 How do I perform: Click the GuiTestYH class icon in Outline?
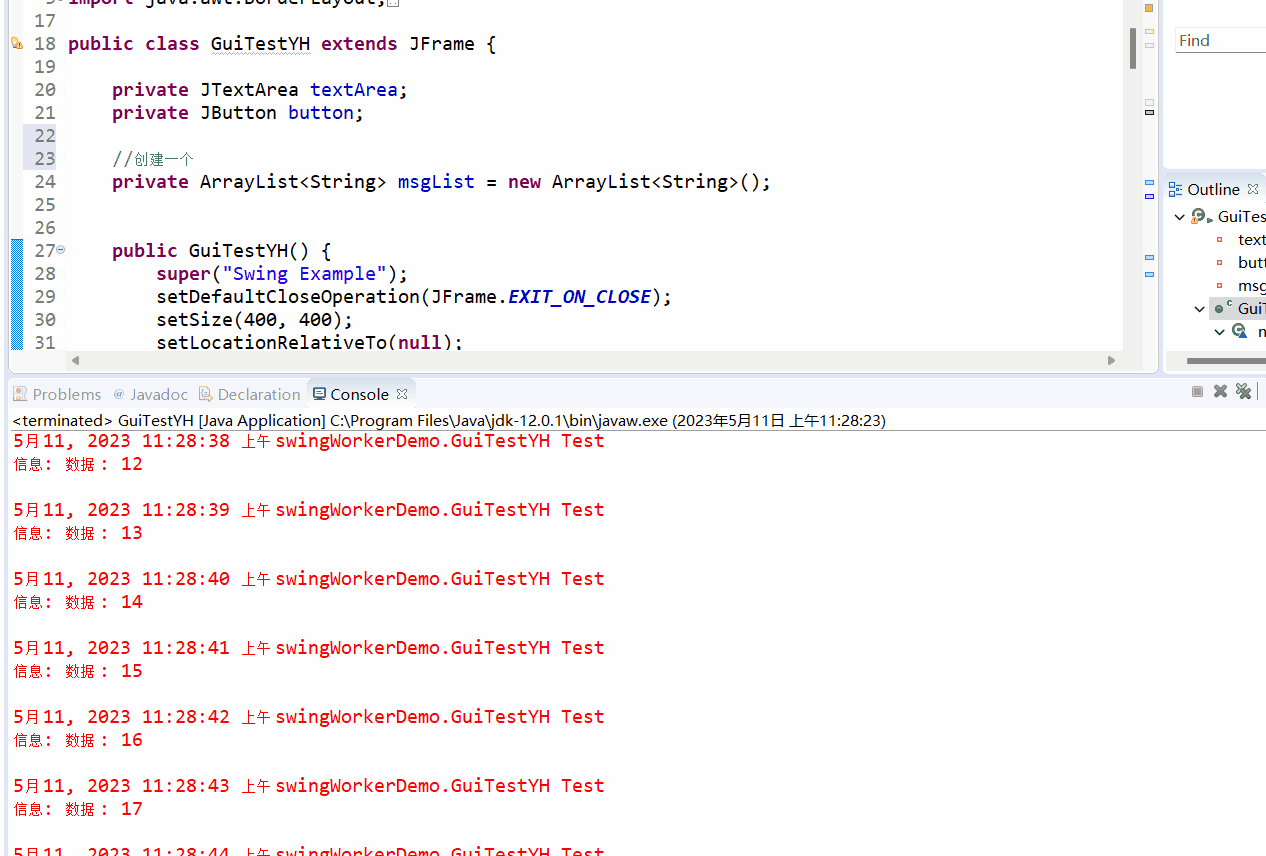pyautogui.click(x=1199, y=216)
